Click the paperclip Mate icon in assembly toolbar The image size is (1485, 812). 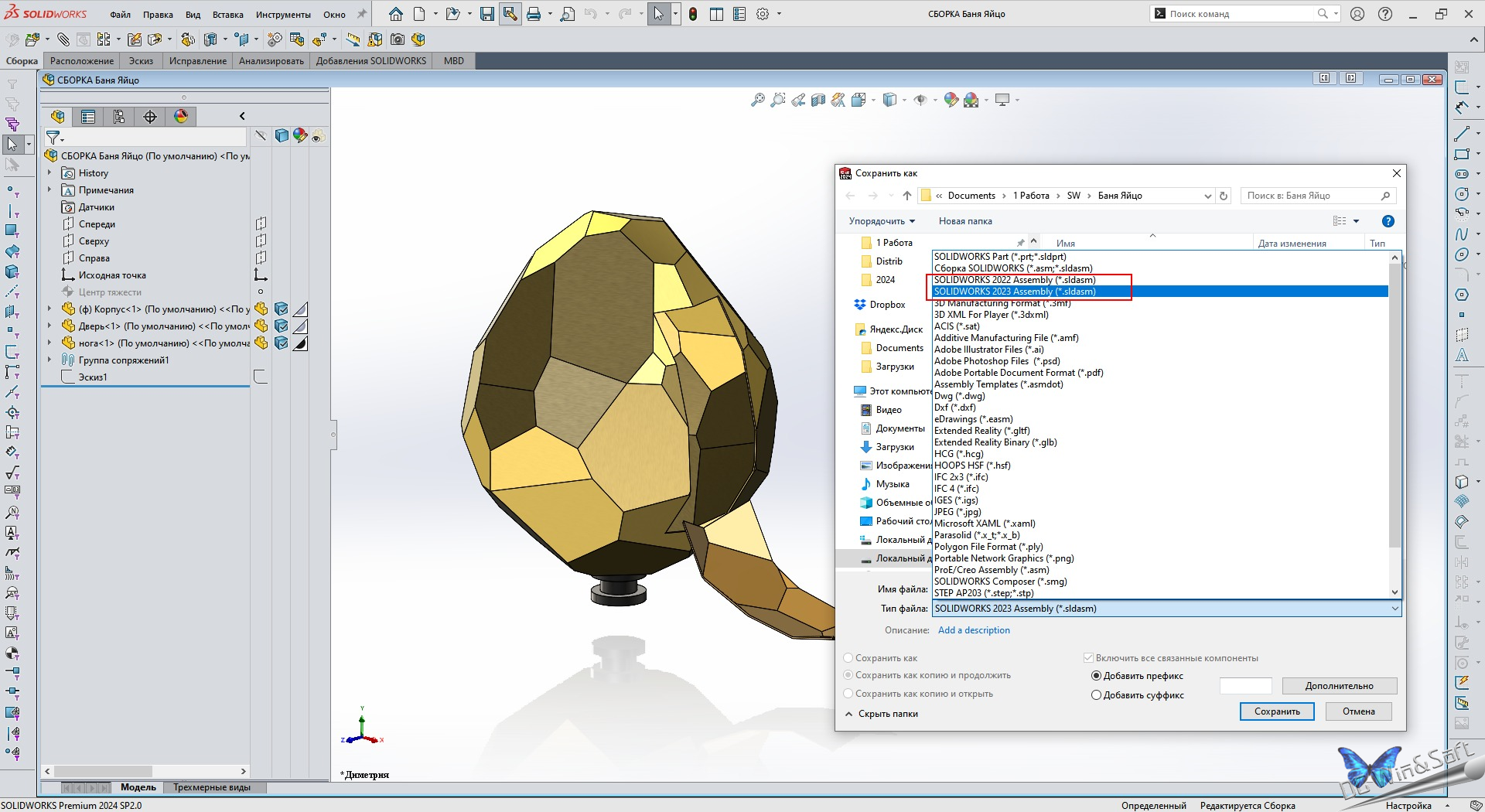pos(63,39)
